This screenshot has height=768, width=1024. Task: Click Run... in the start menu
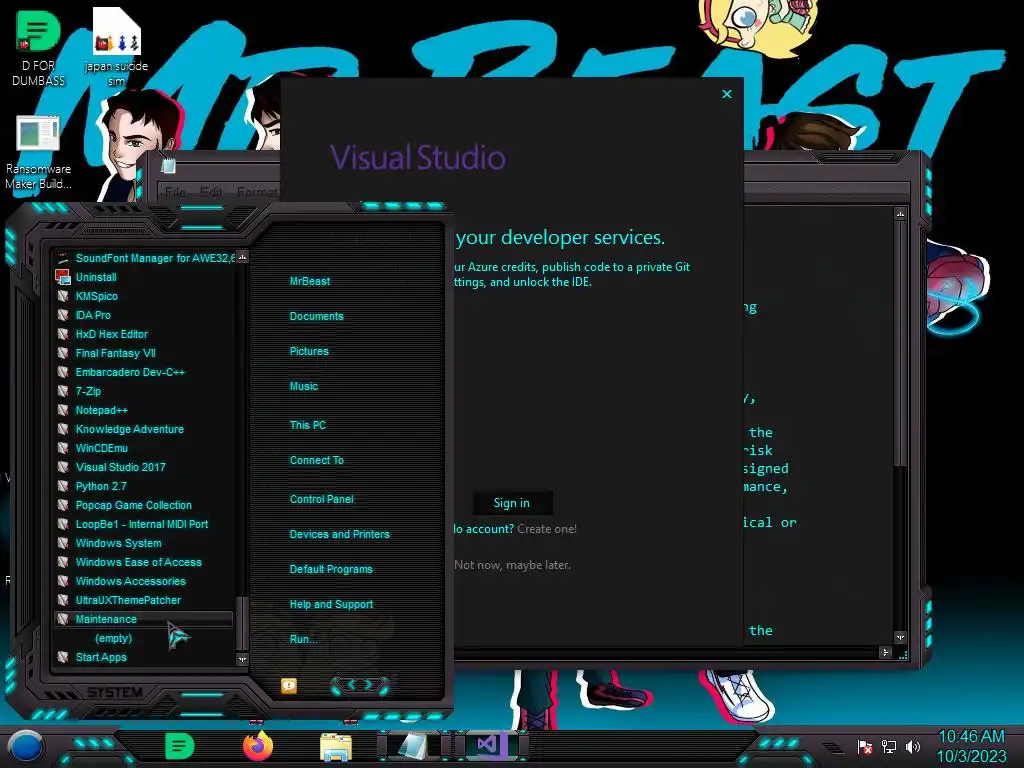click(x=303, y=639)
